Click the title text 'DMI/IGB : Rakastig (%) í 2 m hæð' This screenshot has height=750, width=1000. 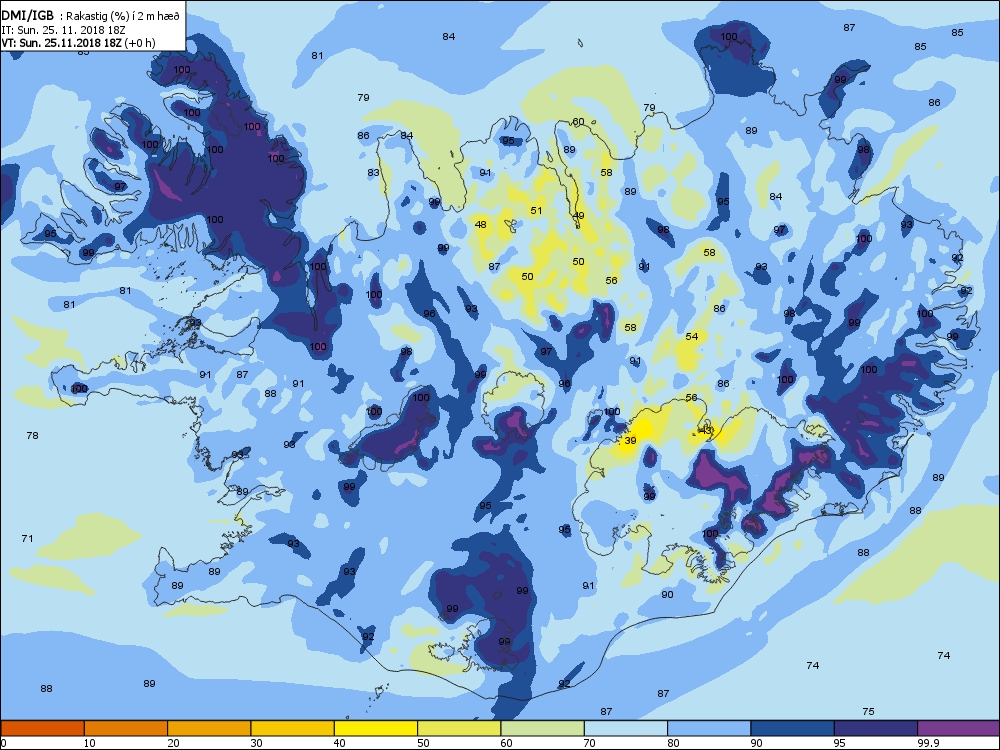91,16
